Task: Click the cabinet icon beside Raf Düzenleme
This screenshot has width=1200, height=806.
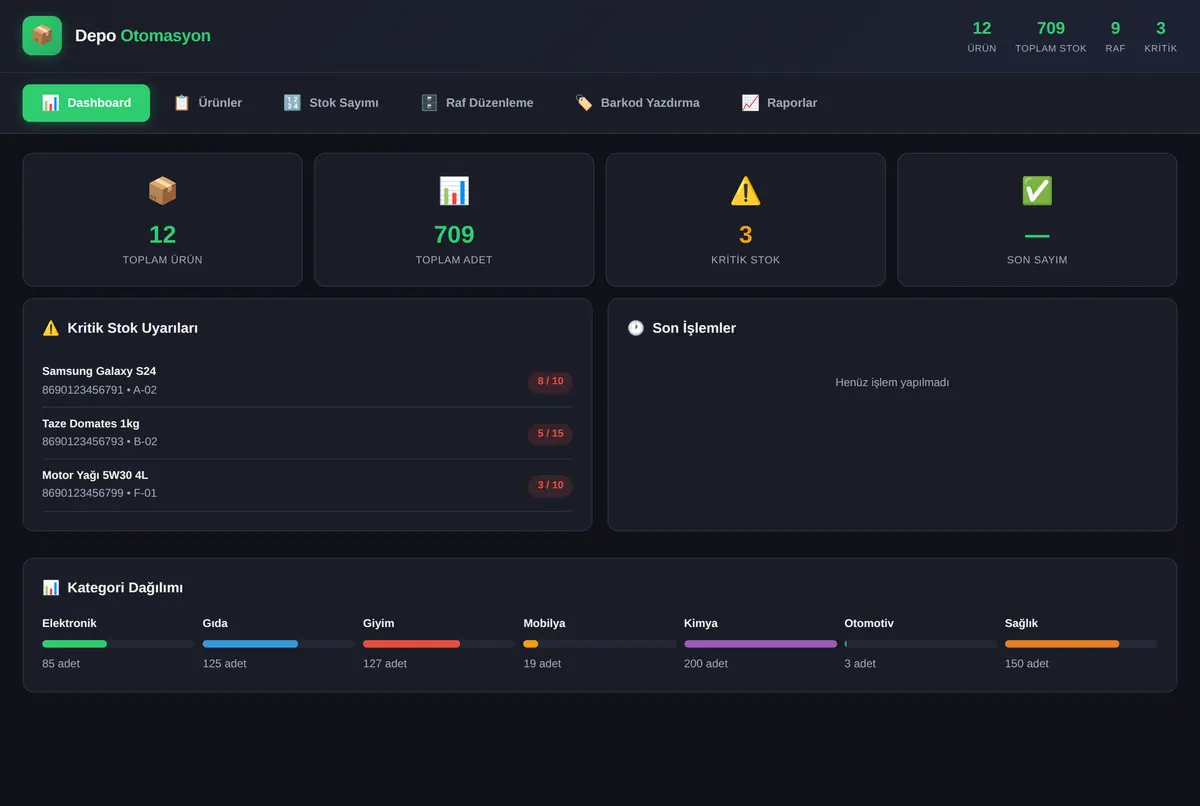Action: coord(429,103)
